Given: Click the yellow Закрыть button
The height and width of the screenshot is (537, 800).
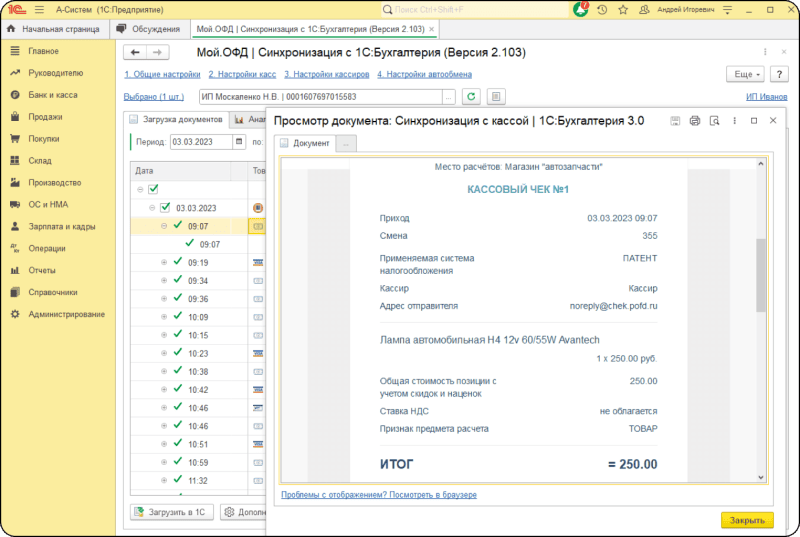Looking at the screenshot, I should coord(747,520).
